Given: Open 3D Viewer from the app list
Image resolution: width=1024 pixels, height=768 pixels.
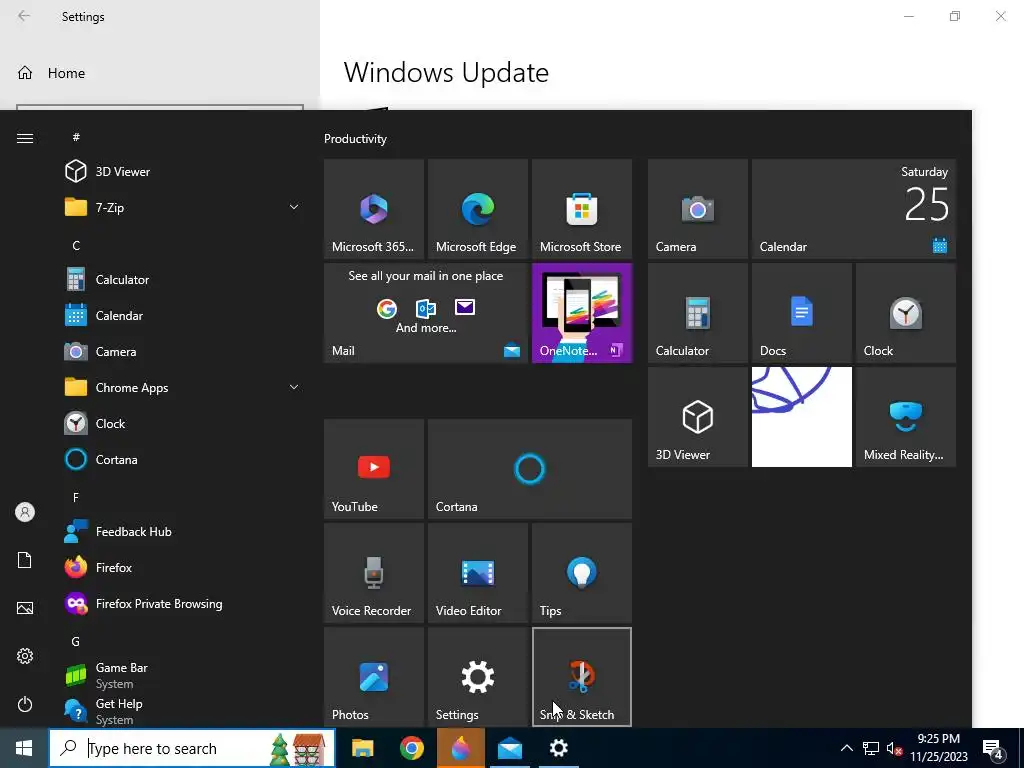Looking at the screenshot, I should click(184, 172).
